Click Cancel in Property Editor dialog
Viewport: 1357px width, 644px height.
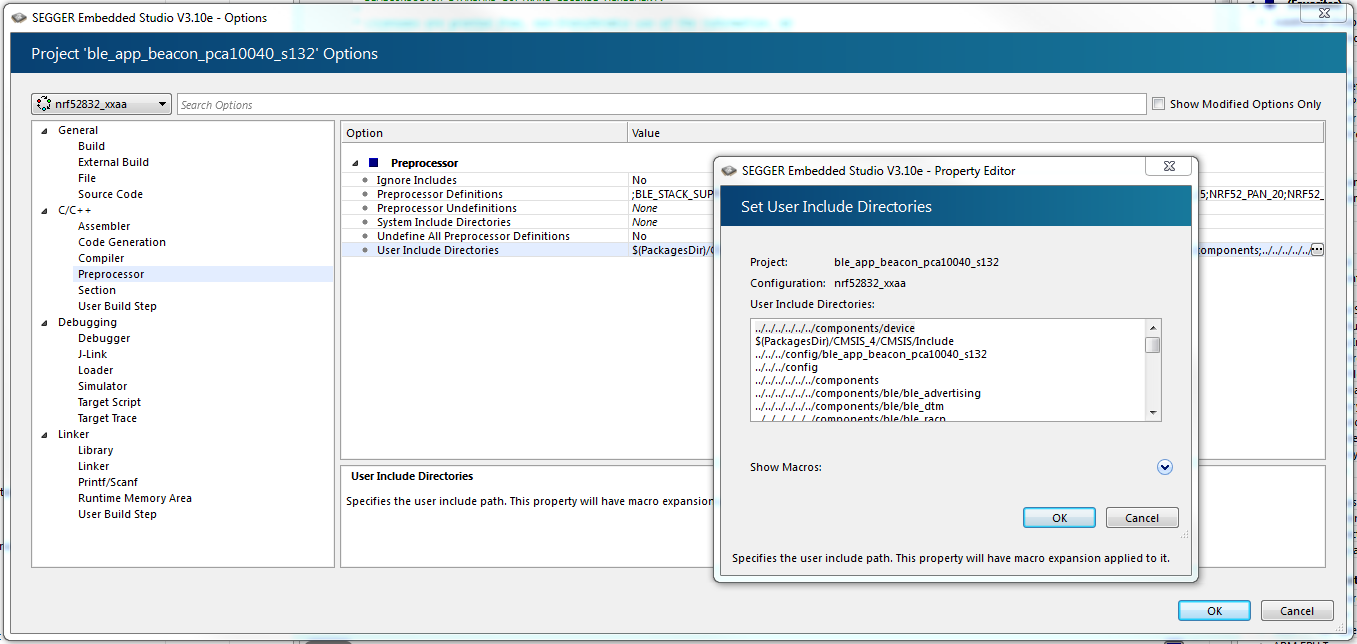1142,518
